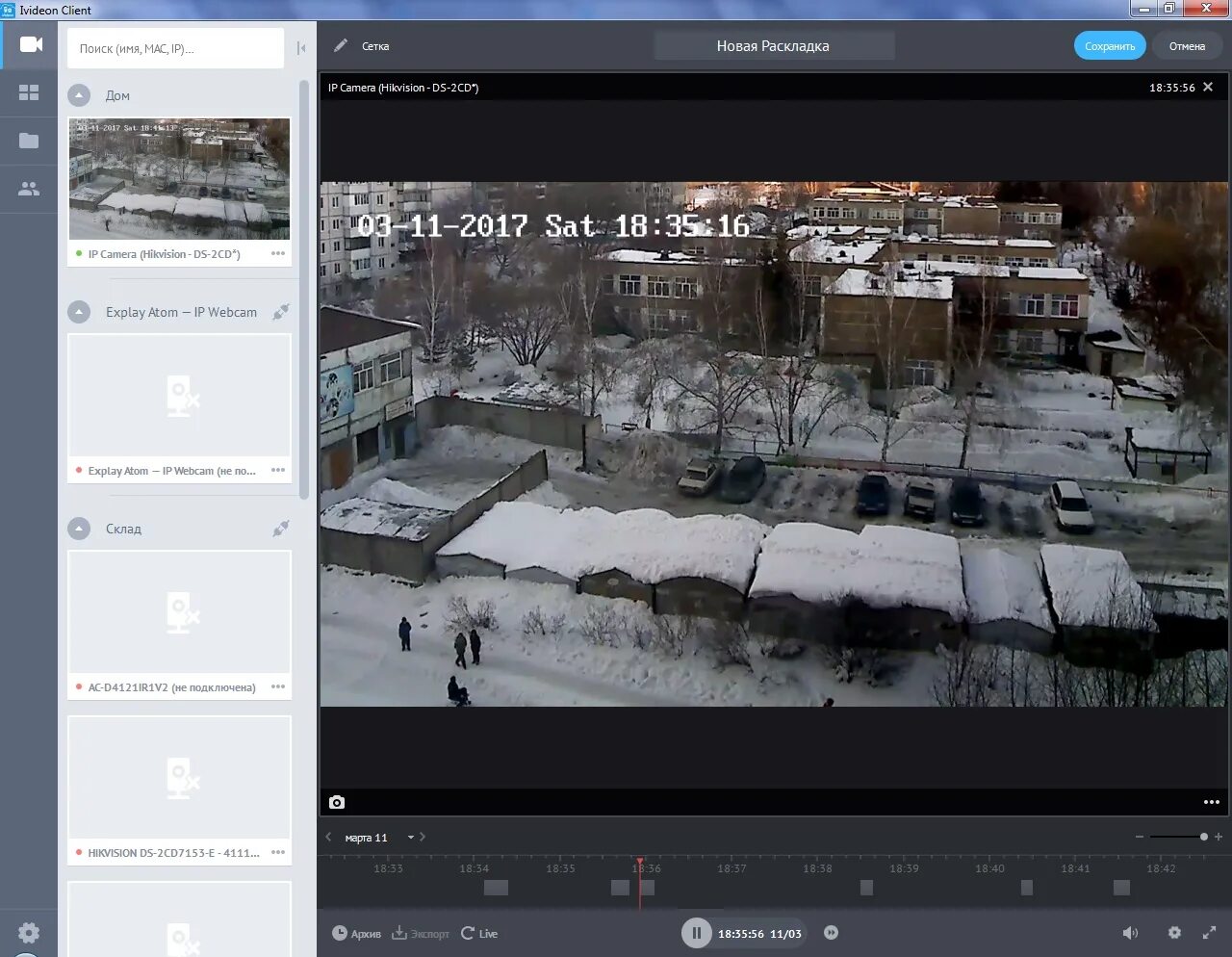This screenshot has width=1232, height=957.
Task: Go to previous day on timeline
Action: point(328,838)
